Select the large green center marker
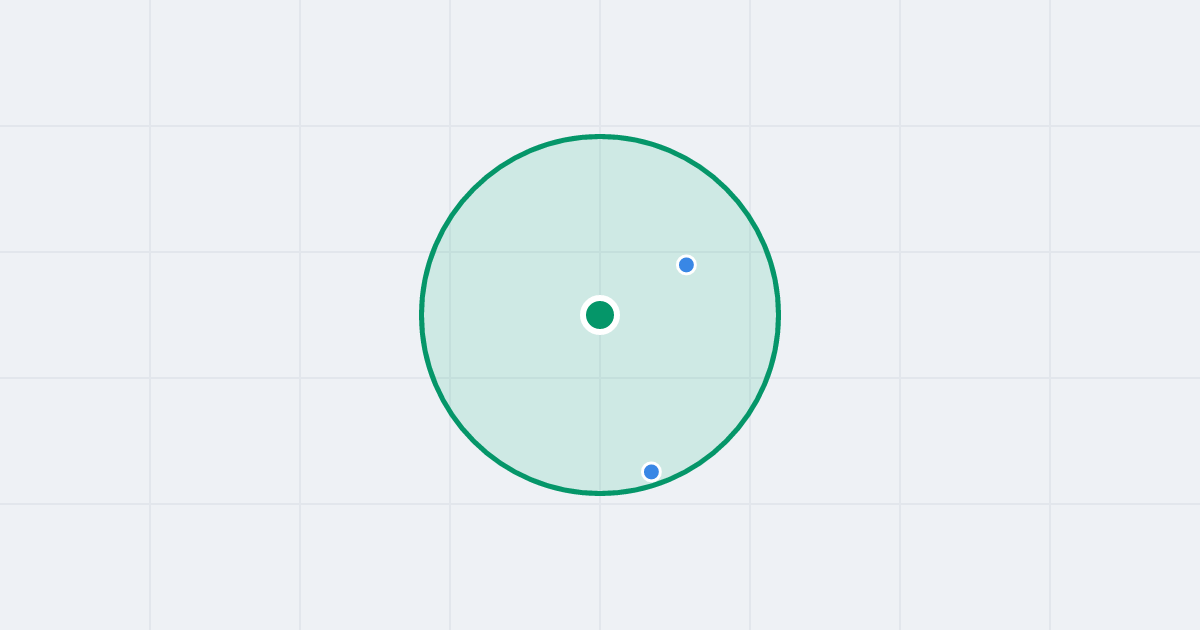The width and height of the screenshot is (1200, 630). 600,315
